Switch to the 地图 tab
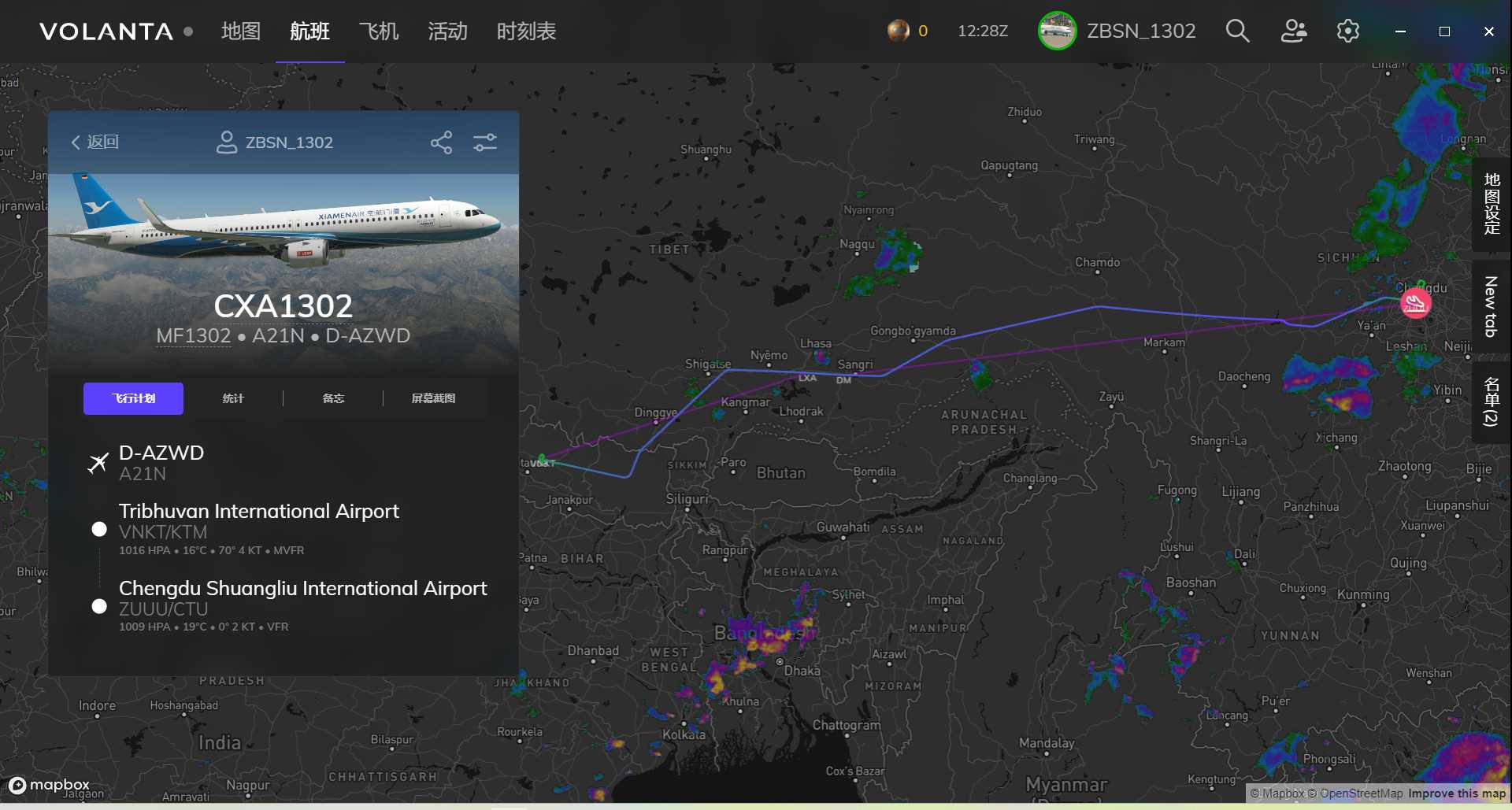The height and width of the screenshot is (810, 1512). 240,31
